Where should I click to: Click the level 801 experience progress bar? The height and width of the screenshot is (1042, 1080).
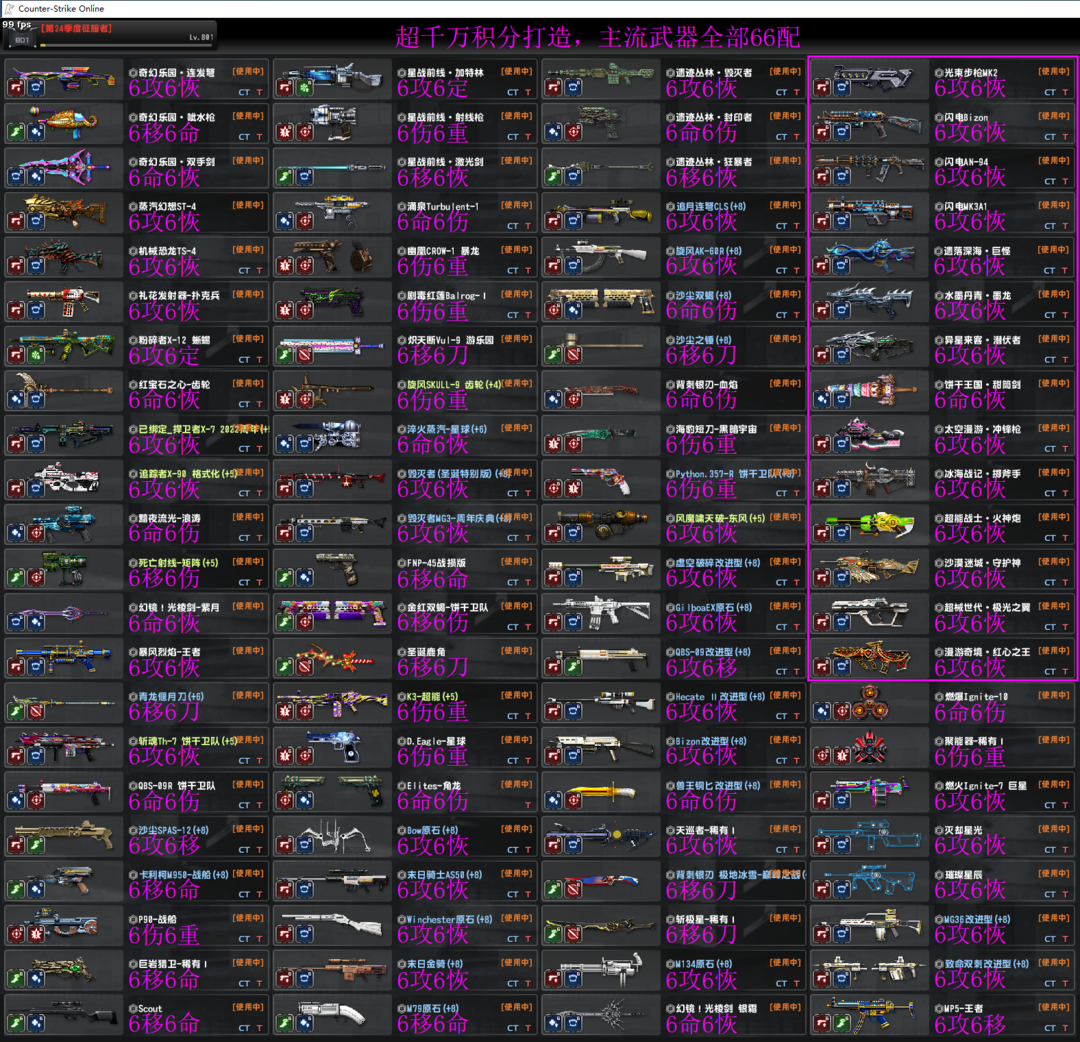tap(125, 45)
